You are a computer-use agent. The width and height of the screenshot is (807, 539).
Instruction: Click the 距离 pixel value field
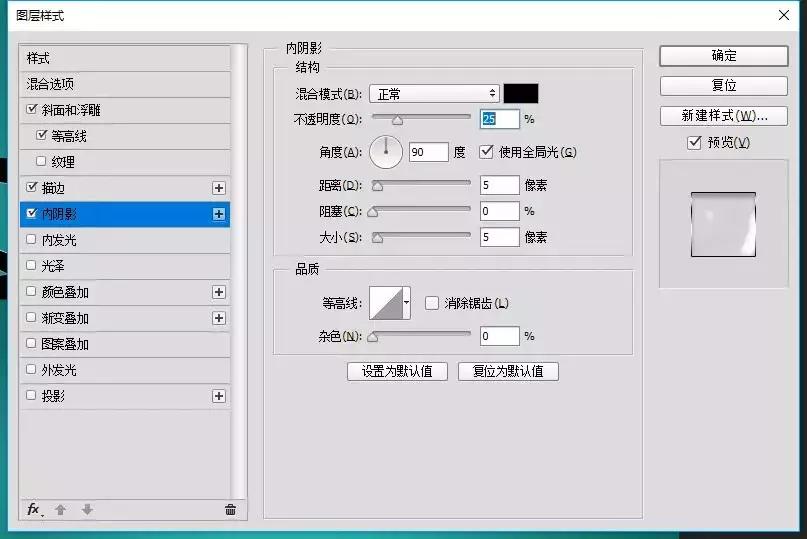(x=500, y=185)
